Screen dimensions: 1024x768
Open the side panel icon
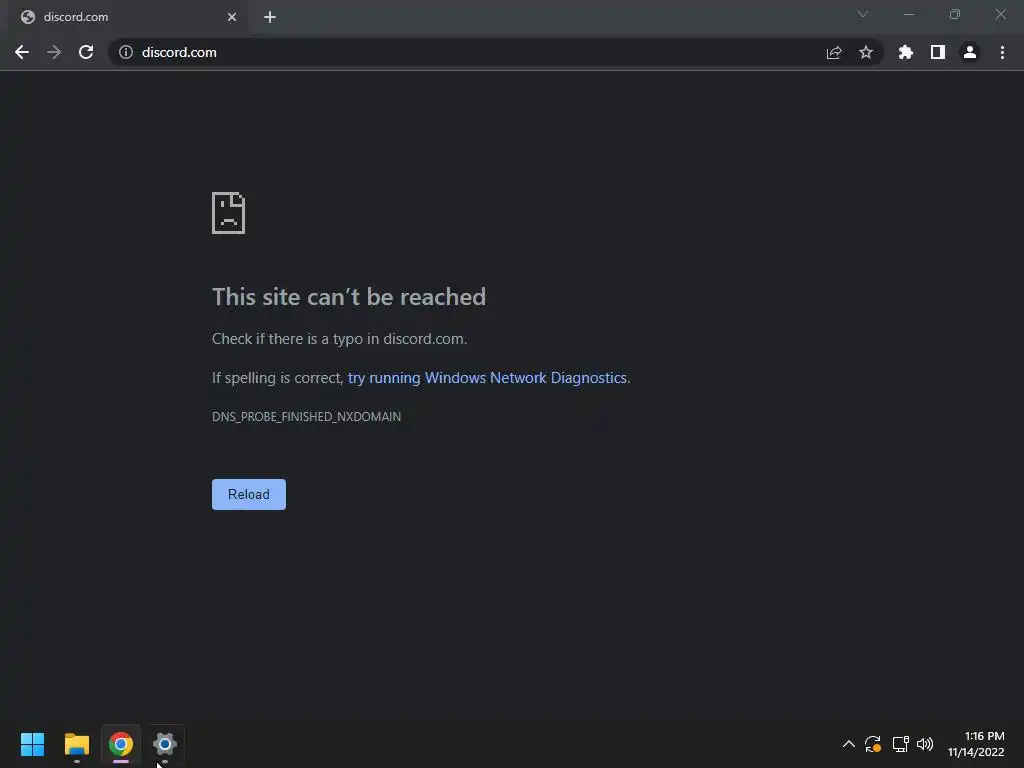coord(938,52)
